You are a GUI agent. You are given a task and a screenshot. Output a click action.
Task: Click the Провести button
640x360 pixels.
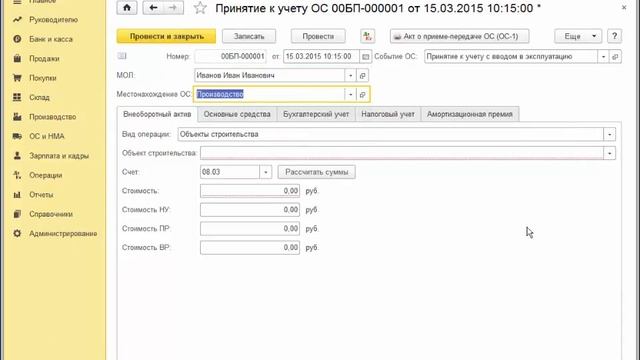(318, 36)
